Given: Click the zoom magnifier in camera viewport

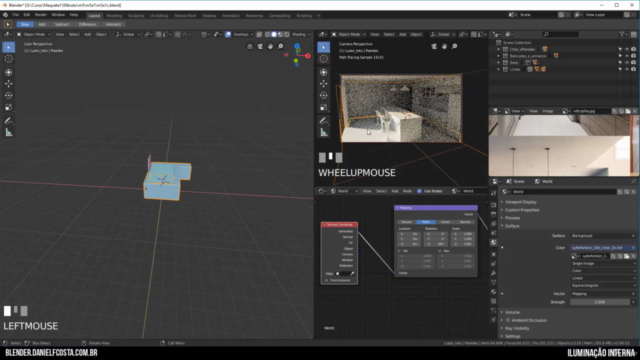Looking at the screenshot, I should coord(454,47).
